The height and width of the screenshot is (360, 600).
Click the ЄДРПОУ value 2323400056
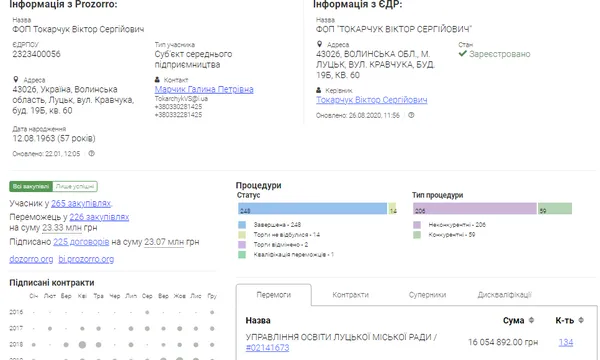pos(36,54)
